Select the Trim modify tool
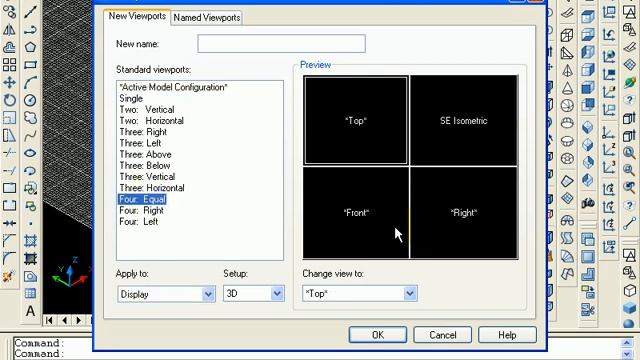 point(9,153)
